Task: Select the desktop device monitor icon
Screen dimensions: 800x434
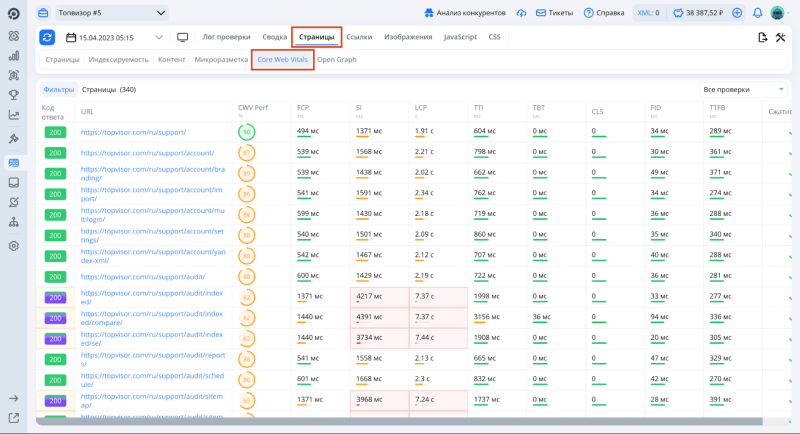Action: coord(183,37)
